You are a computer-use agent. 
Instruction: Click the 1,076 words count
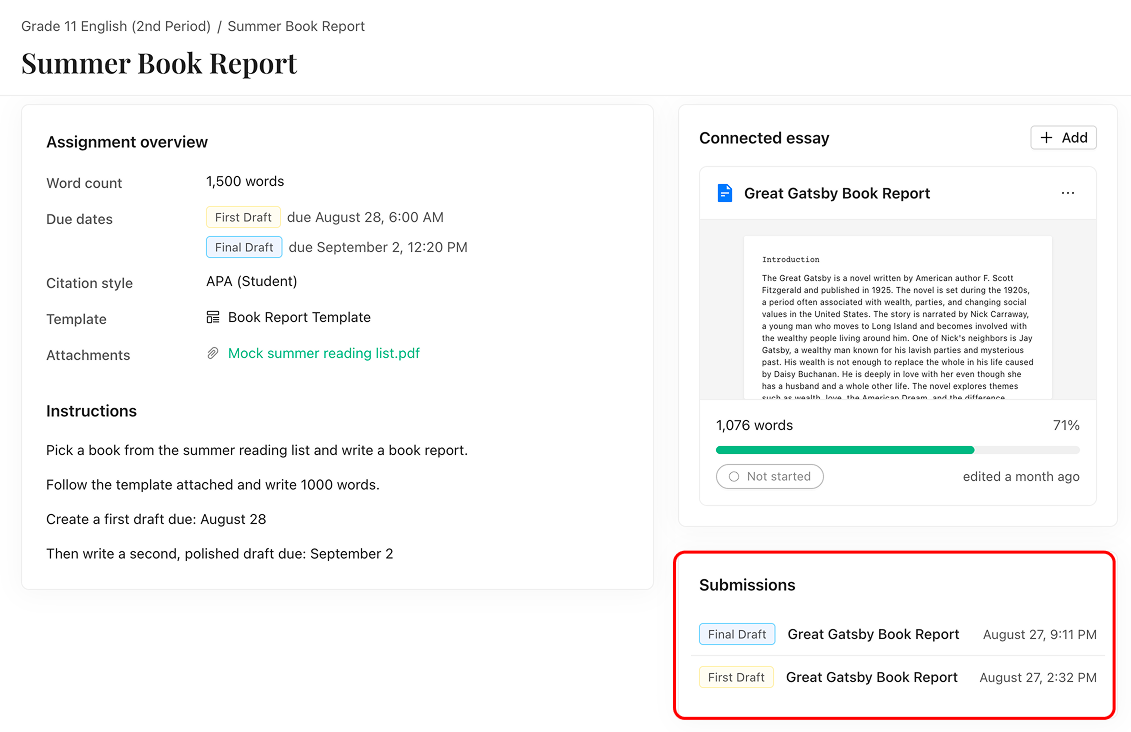[754, 425]
